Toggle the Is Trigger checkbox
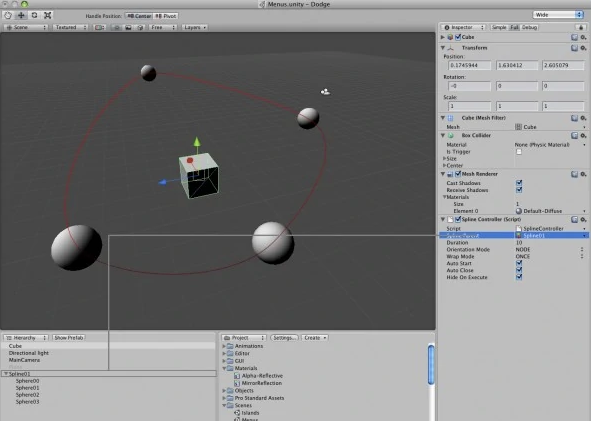This screenshot has height=421, width=591. [x=519, y=152]
